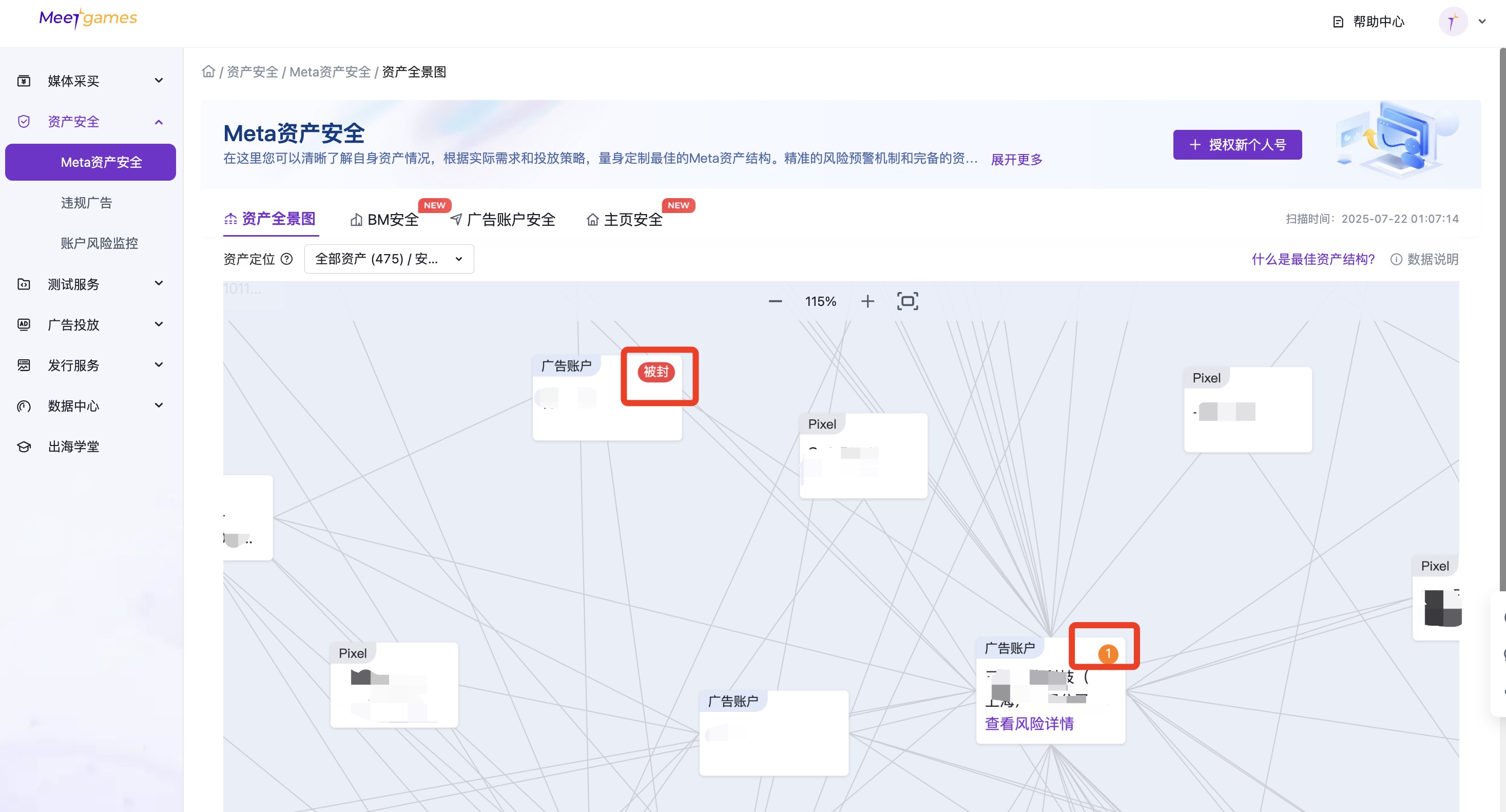
Task: Click 展开更多 link
Action: pos(1016,160)
